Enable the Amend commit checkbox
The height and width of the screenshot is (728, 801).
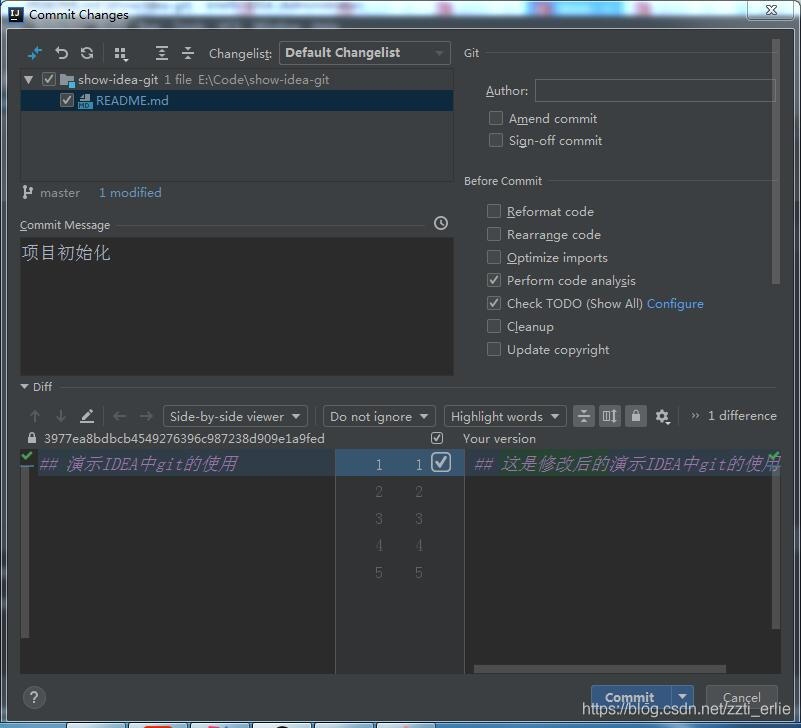click(495, 118)
